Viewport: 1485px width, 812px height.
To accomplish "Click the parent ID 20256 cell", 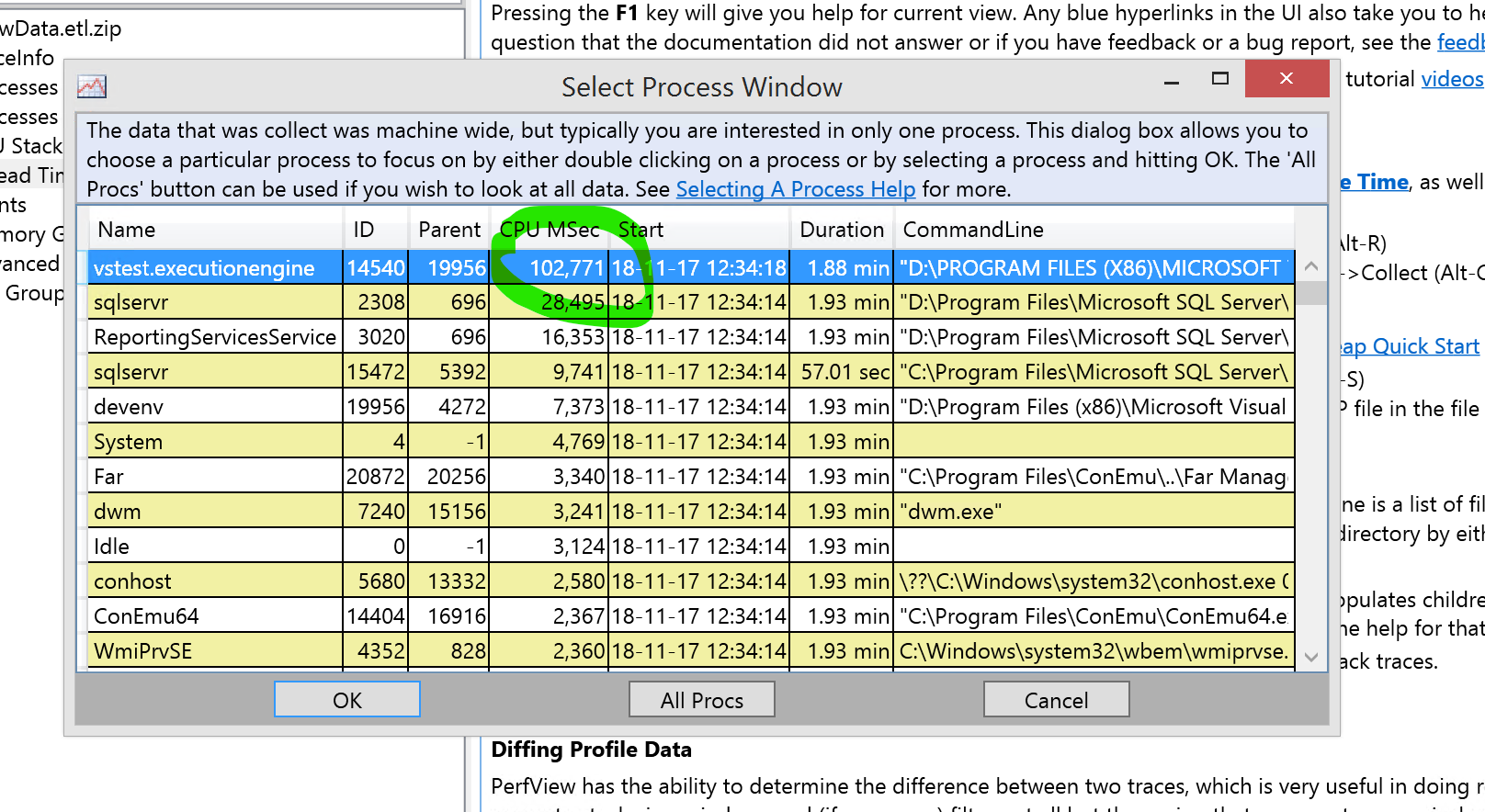I will coord(448,477).
